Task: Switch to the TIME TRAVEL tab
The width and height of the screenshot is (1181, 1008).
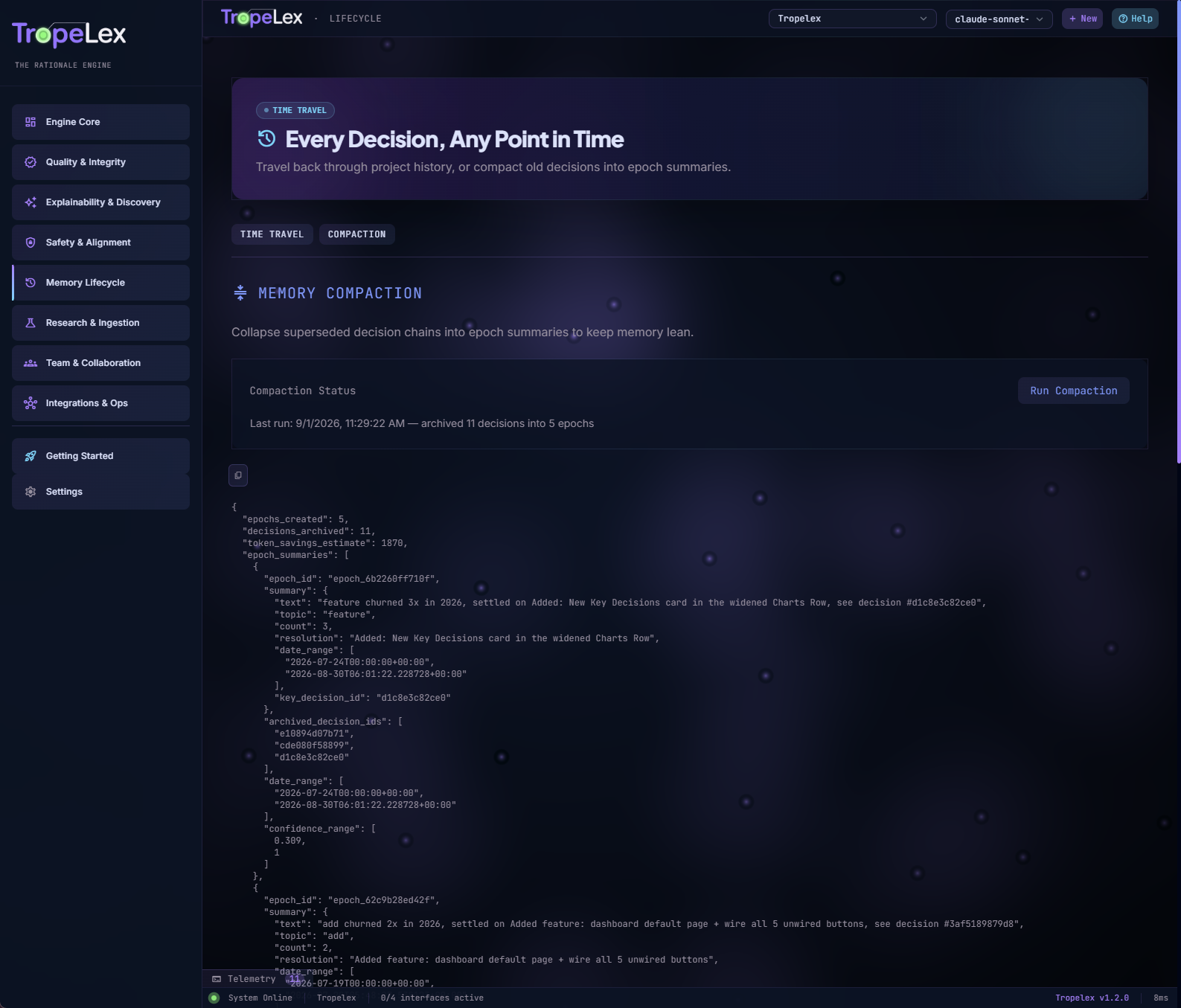Action: pos(272,234)
